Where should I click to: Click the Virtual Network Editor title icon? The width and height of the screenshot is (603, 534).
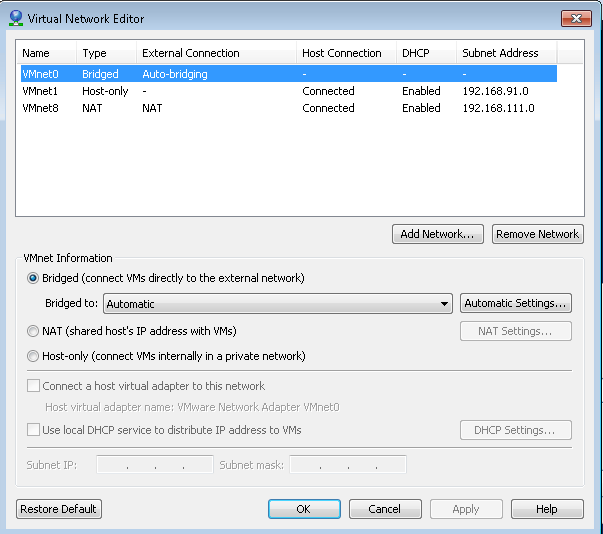[x=15, y=18]
